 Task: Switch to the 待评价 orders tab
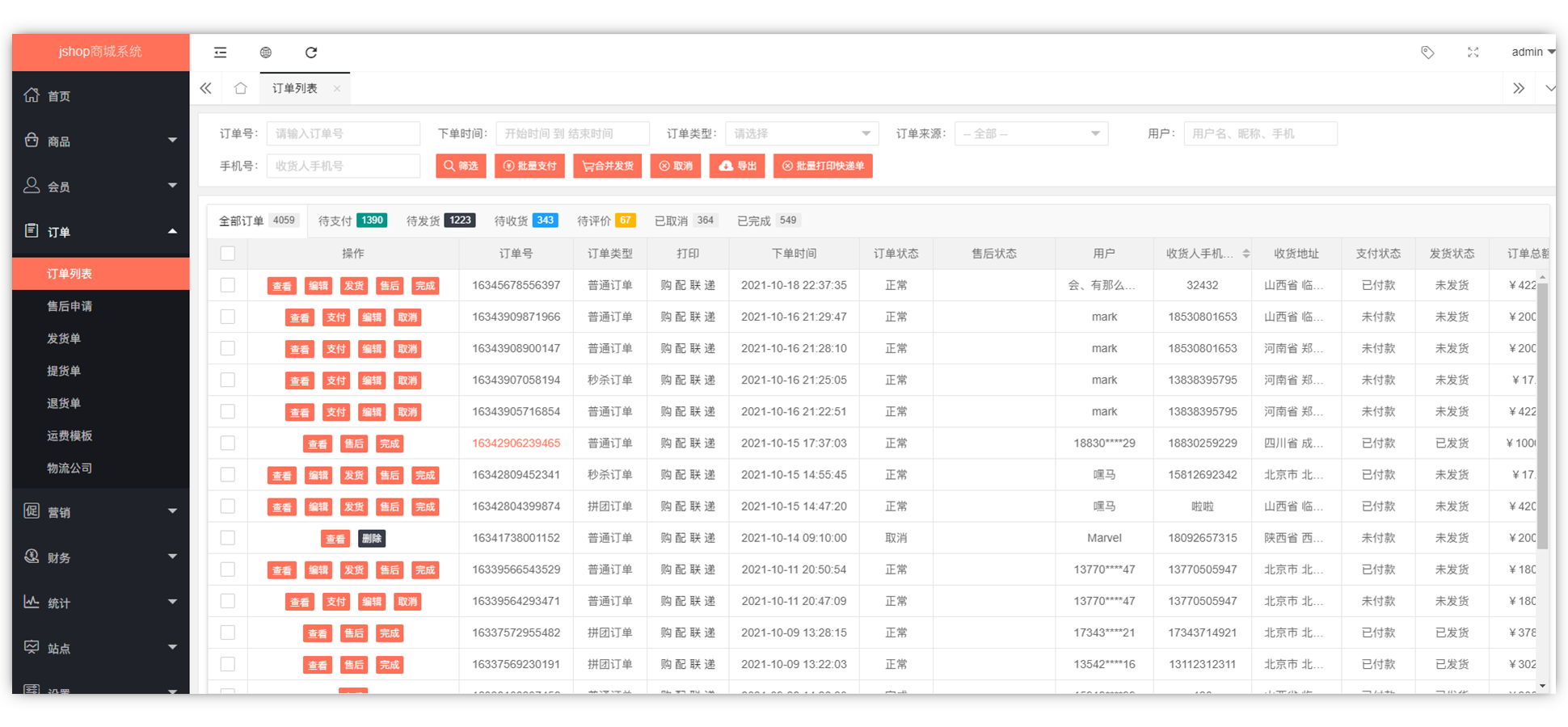[x=606, y=221]
